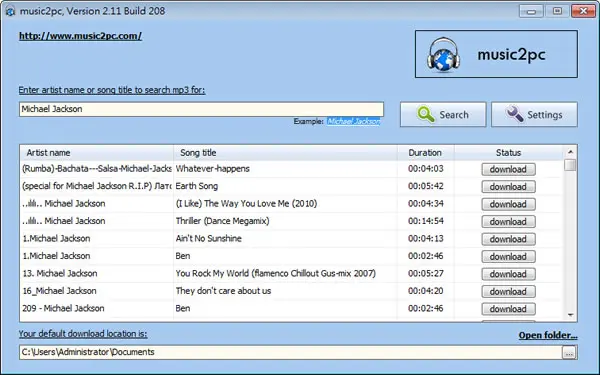
Task: Click the magnifier icon on Search button
Action: (426, 114)
